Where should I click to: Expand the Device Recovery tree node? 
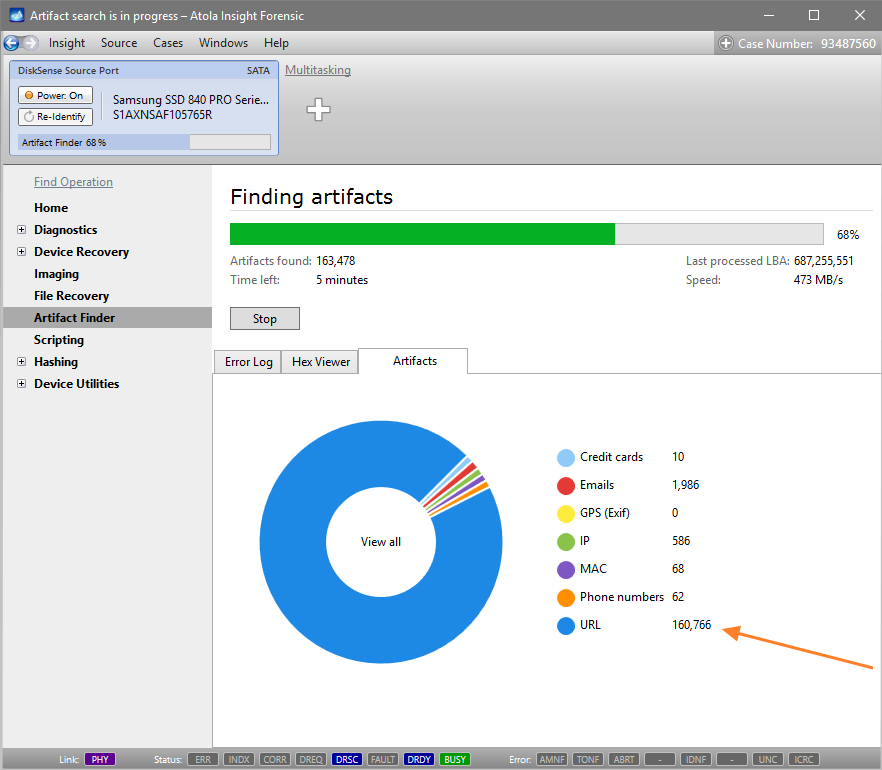click(22, 252)
